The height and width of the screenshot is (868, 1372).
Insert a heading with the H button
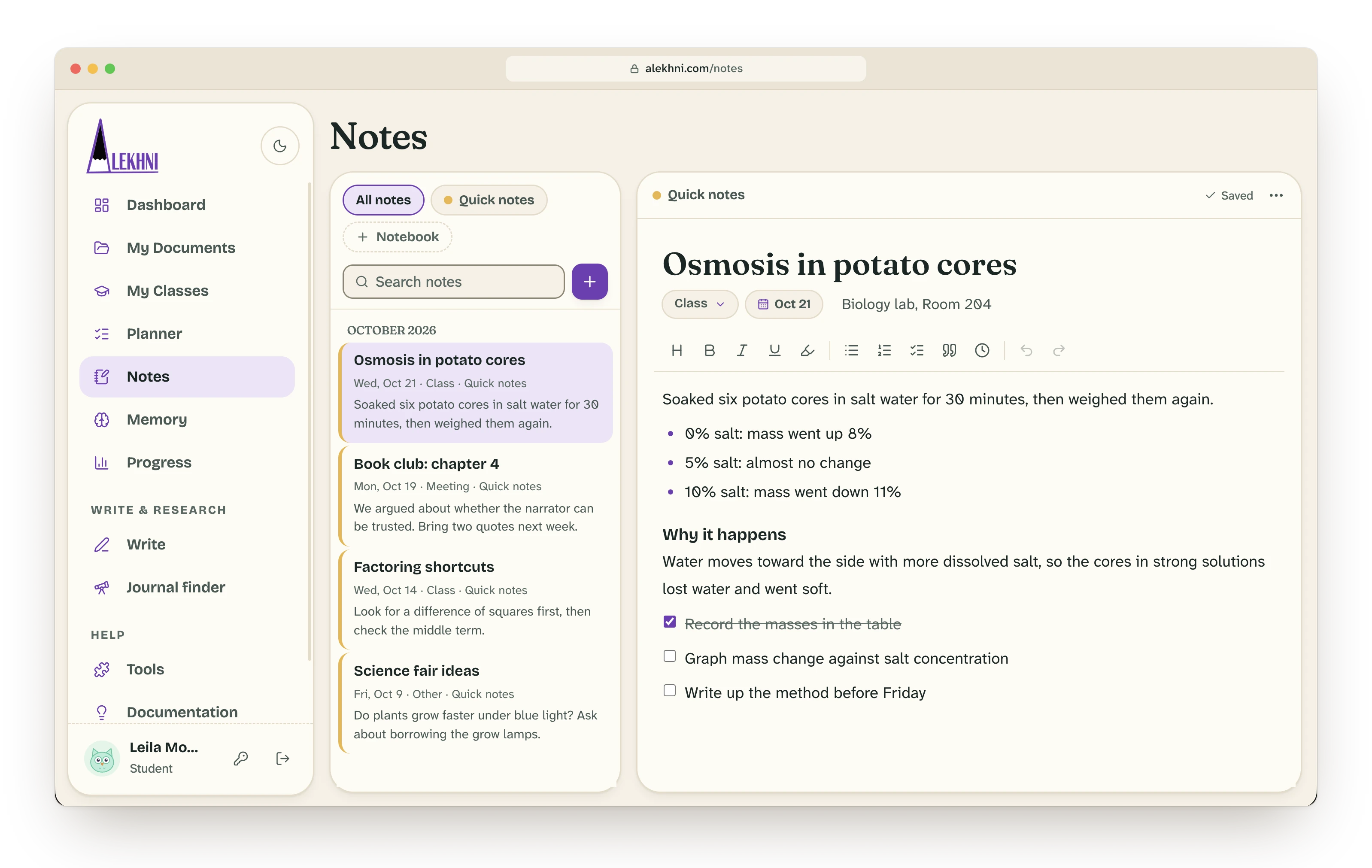(x=676, y=351)
